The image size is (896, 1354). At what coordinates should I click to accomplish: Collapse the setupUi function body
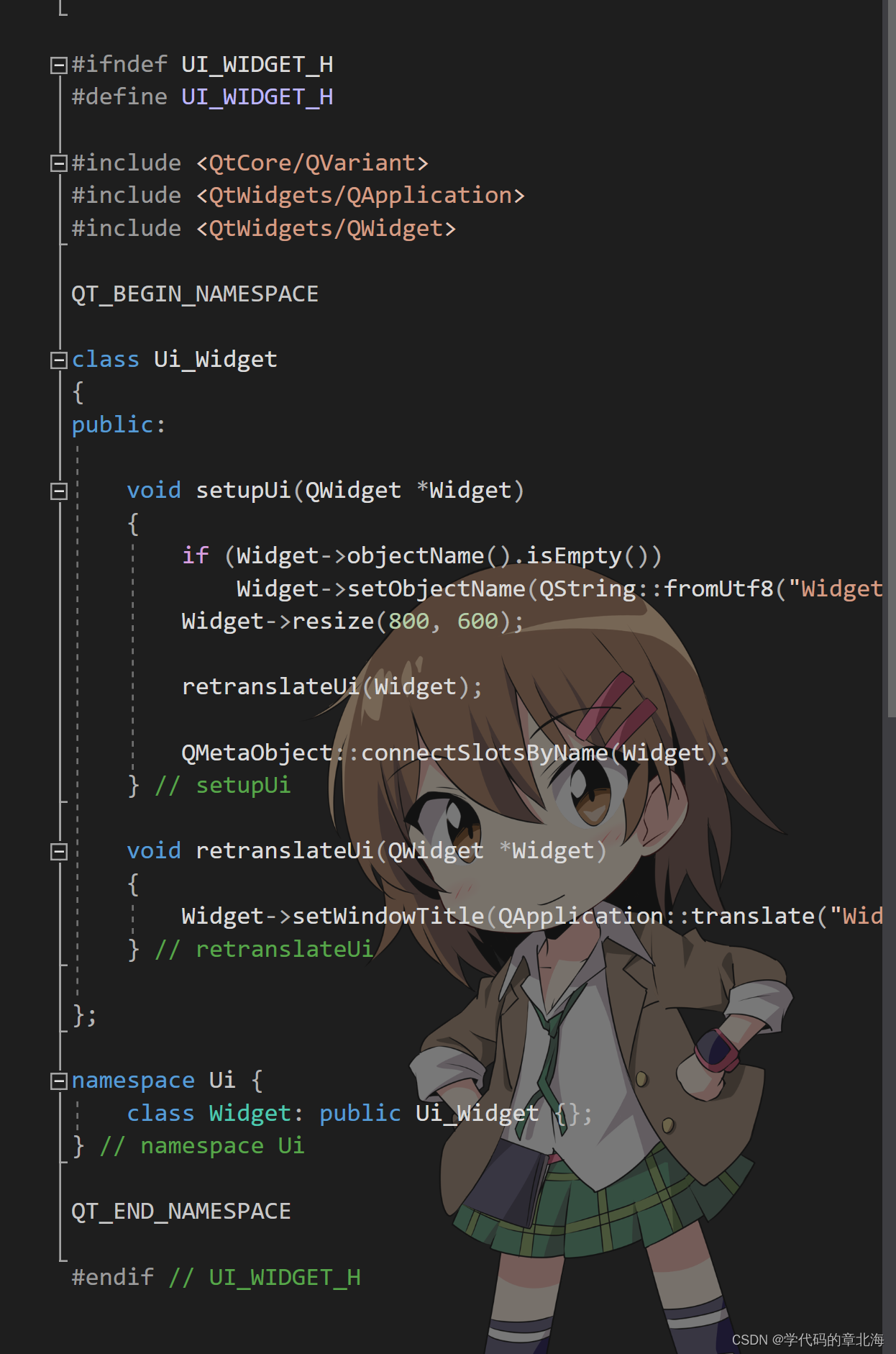(x=59, y=491)
